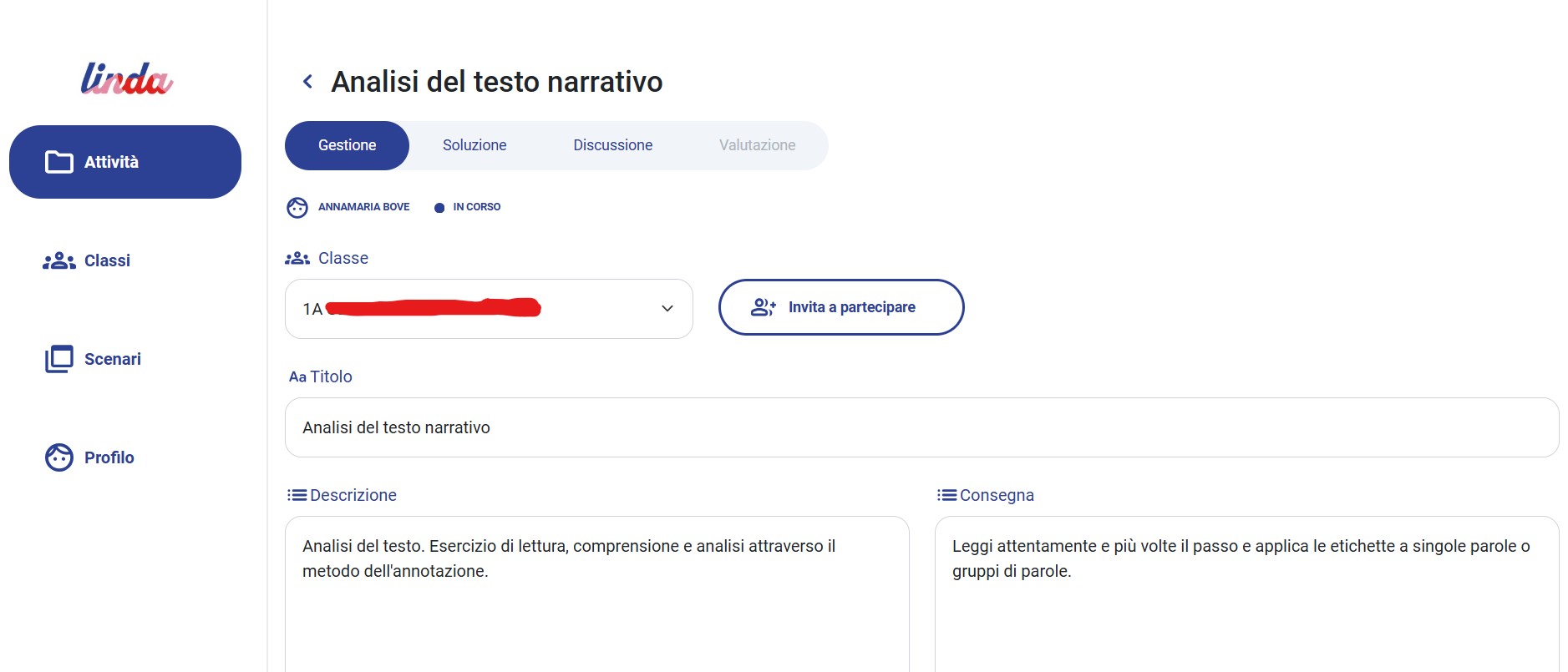Expand the Classe dropdown arrow
Screen dimensions: 1568x672
coord(667,309)
